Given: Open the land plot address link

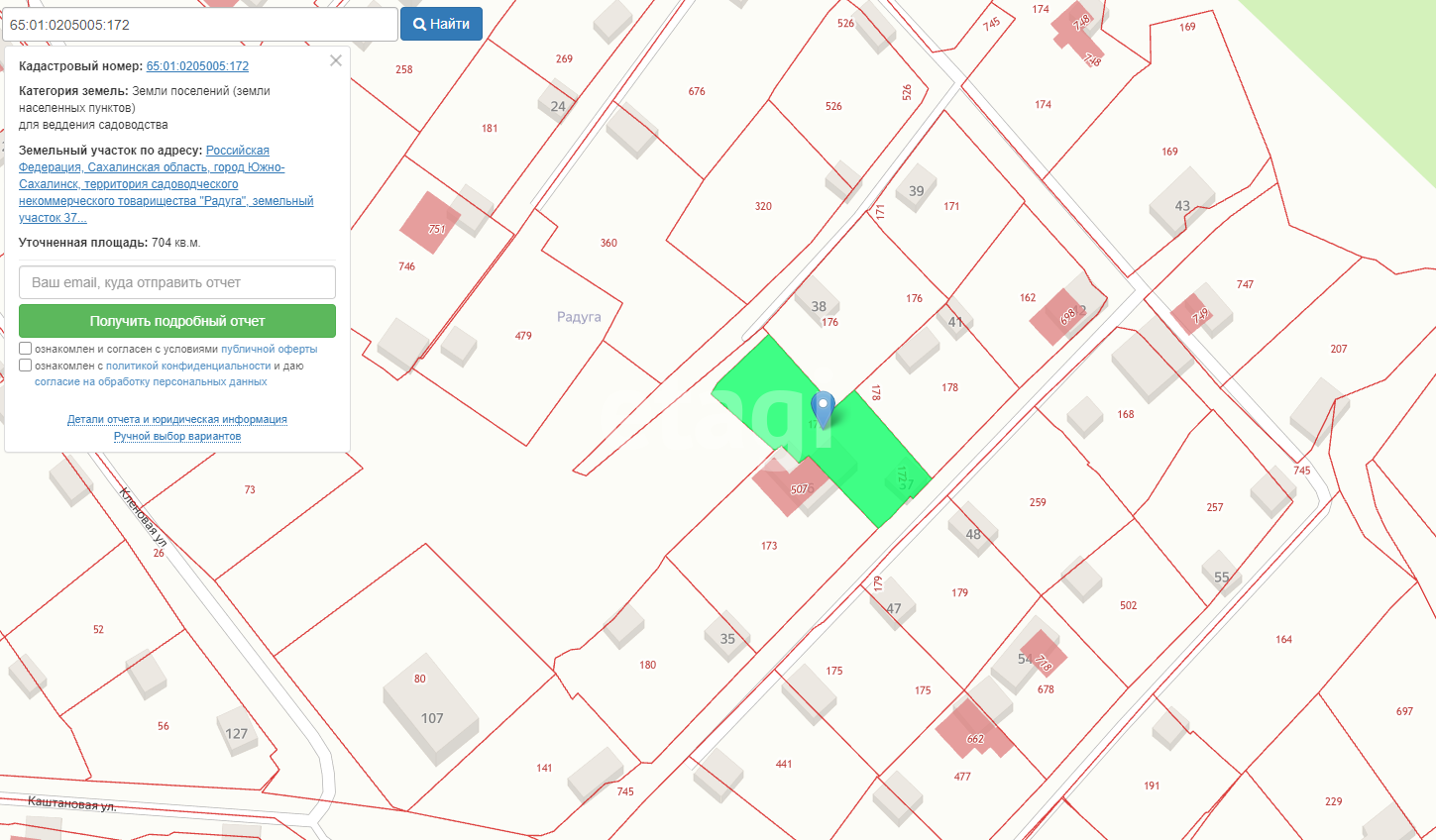Looking at the screenshot, I should [166, 184].
